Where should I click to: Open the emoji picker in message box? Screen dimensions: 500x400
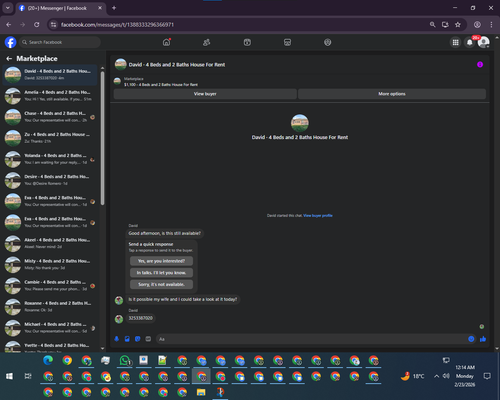coord(471,339)
